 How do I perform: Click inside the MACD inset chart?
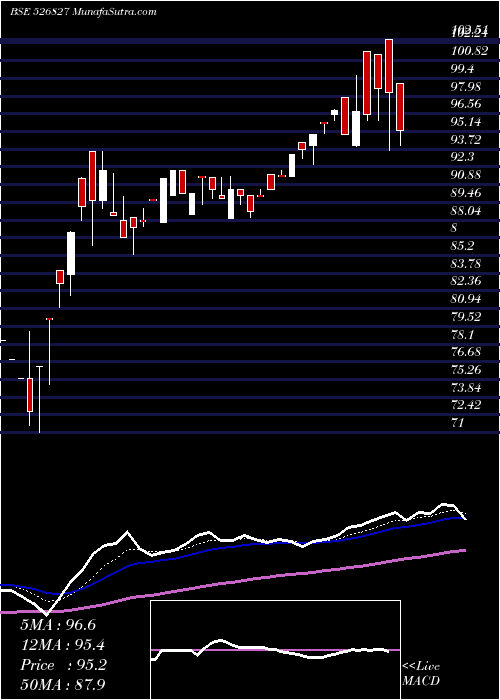pos(275,650)
